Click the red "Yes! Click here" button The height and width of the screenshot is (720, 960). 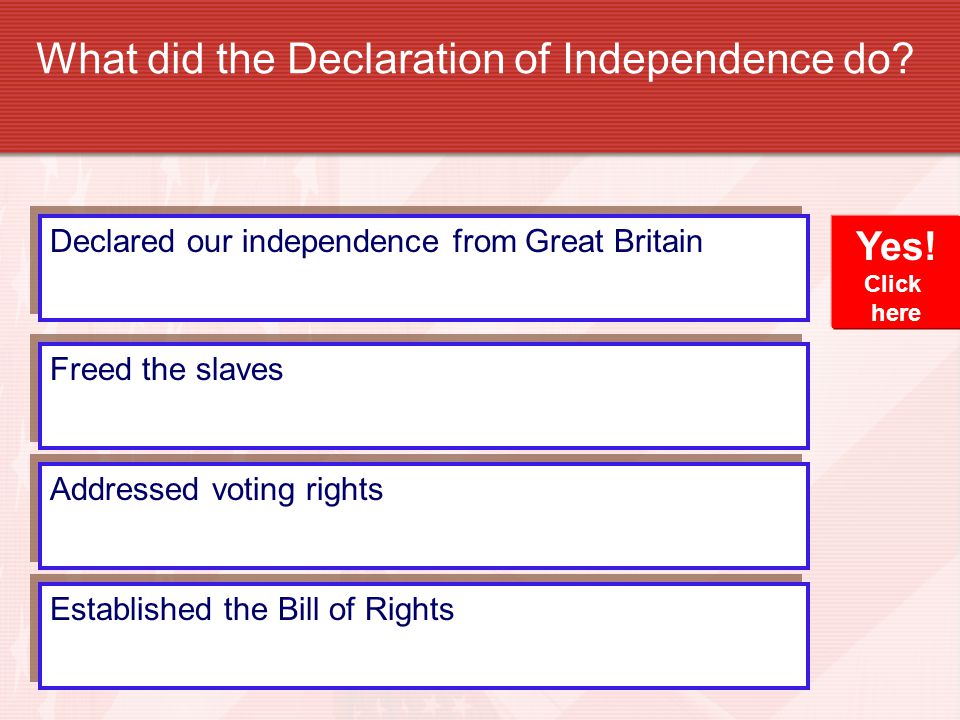click(895, 272)
